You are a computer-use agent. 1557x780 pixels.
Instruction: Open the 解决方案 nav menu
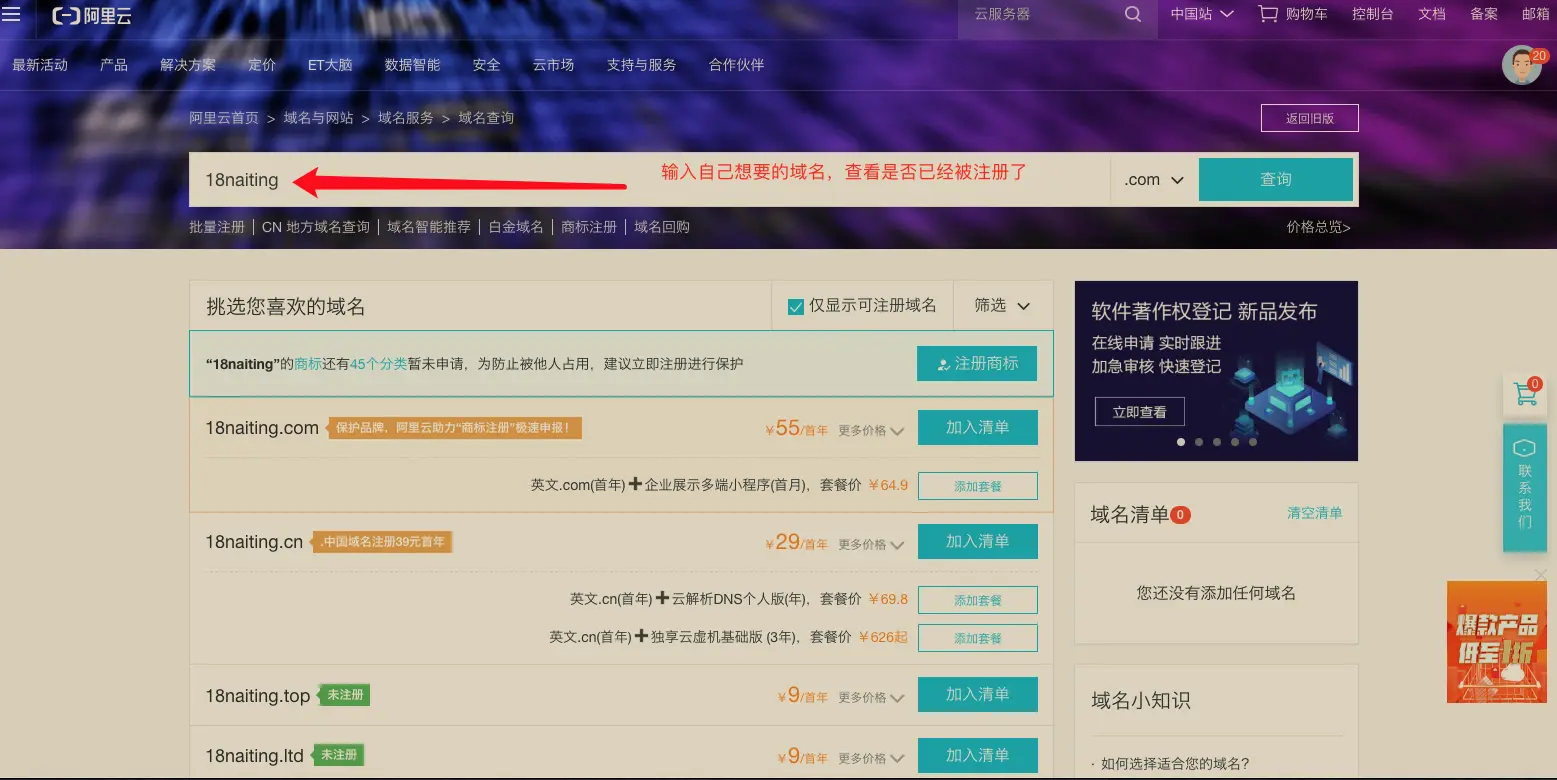coord(188,65)
